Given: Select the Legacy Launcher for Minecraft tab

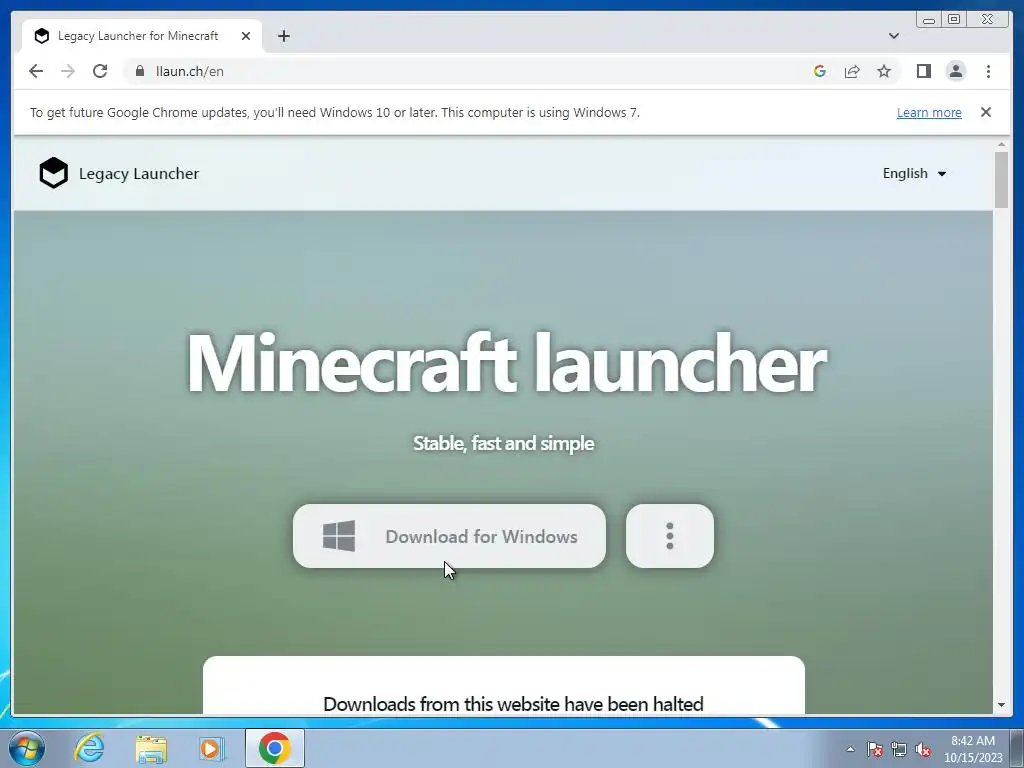Looking at the screenshot, I should point(142,36).
